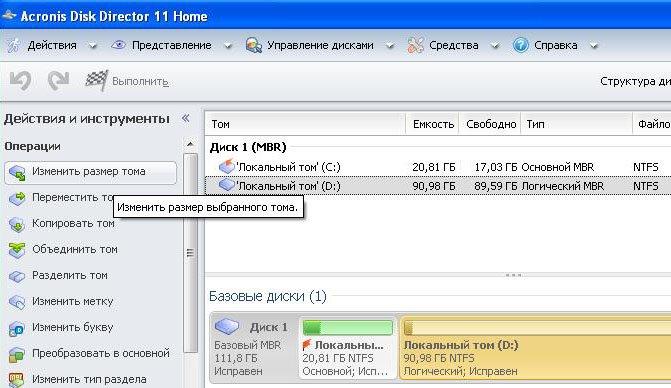Image resolution: width=671 pixels, height=388 pixels.
Task: Choose Преобразовать в основной operation
Action: pos(101,354)
